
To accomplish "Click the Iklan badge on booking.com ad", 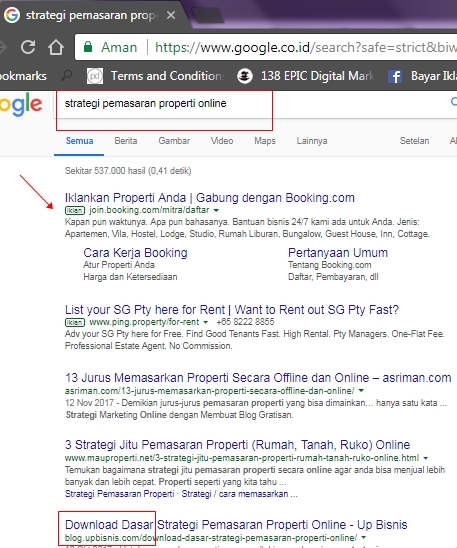I will pyautogui.click(x=75, y=210).
